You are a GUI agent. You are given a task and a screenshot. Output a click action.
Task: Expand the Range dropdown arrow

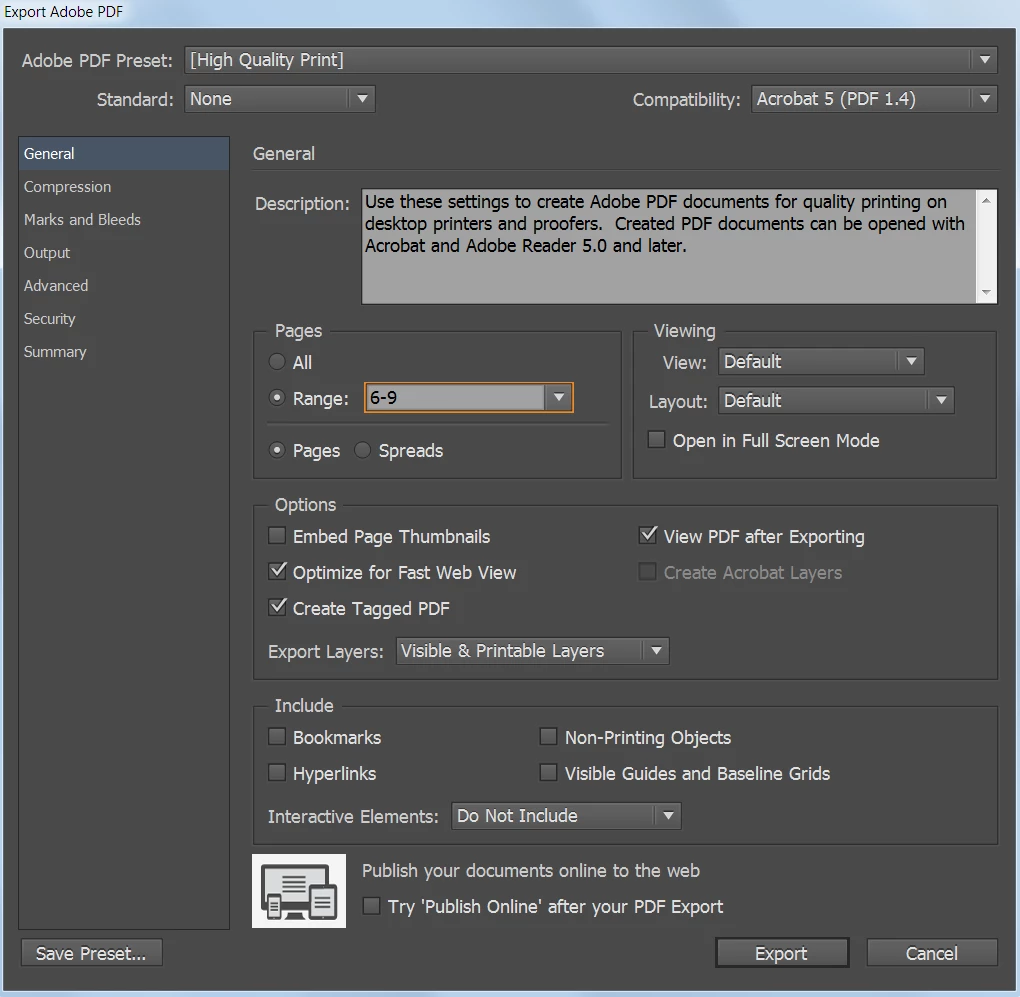[x=559, y=397]
